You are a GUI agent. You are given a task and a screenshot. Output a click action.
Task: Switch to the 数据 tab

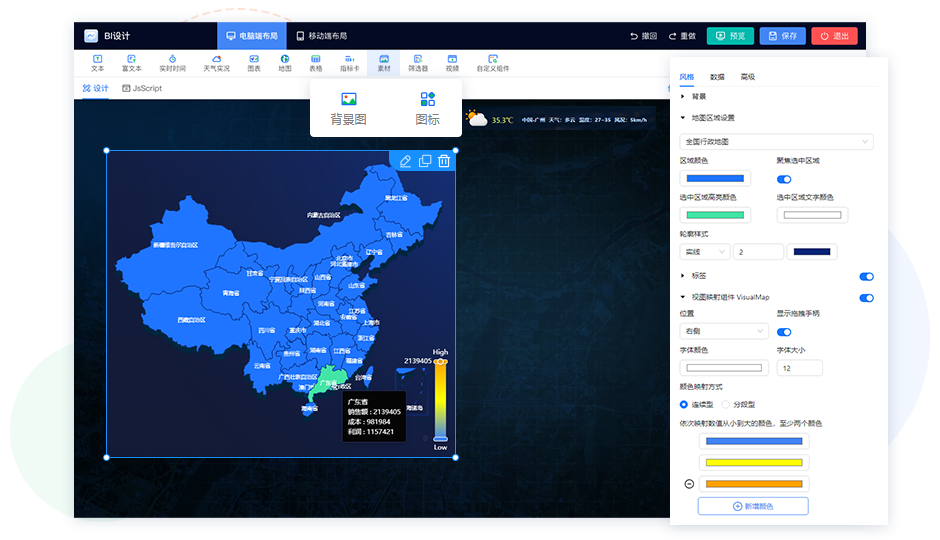click(x=717, y=77)
